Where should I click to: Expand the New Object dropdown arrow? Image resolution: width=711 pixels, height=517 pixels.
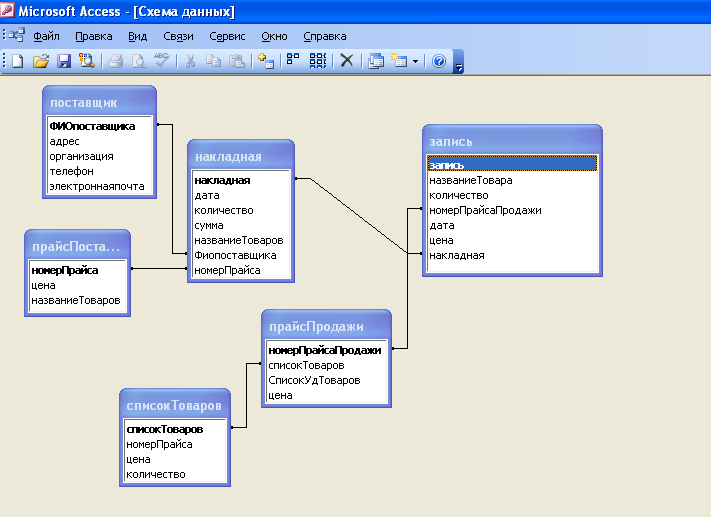(415, 61)
